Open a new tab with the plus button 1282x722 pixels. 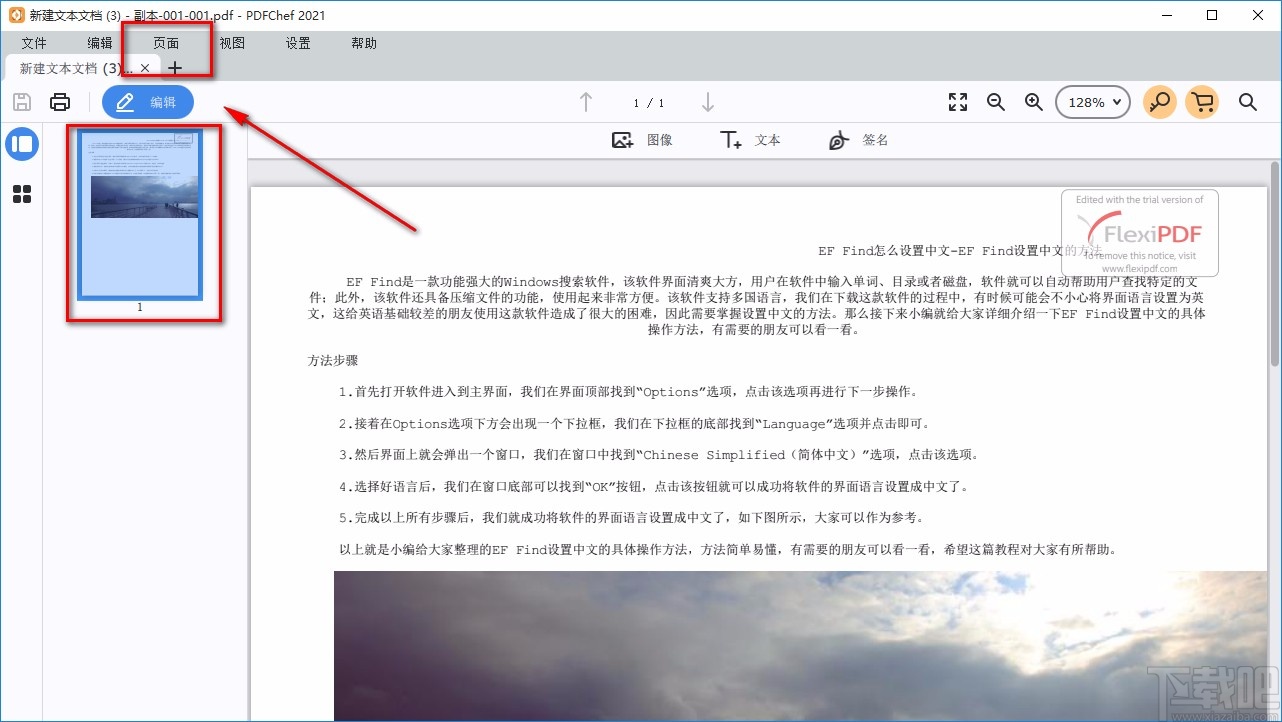point(175,68)
